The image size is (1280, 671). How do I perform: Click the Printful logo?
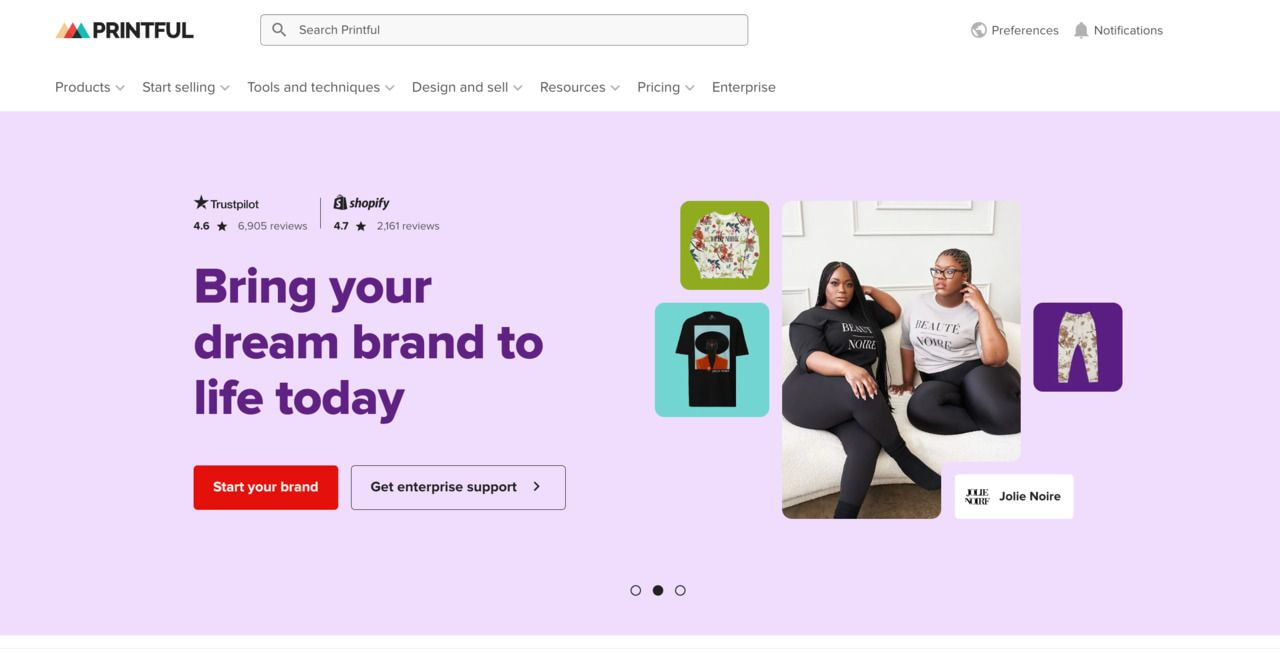pos(125,30)
